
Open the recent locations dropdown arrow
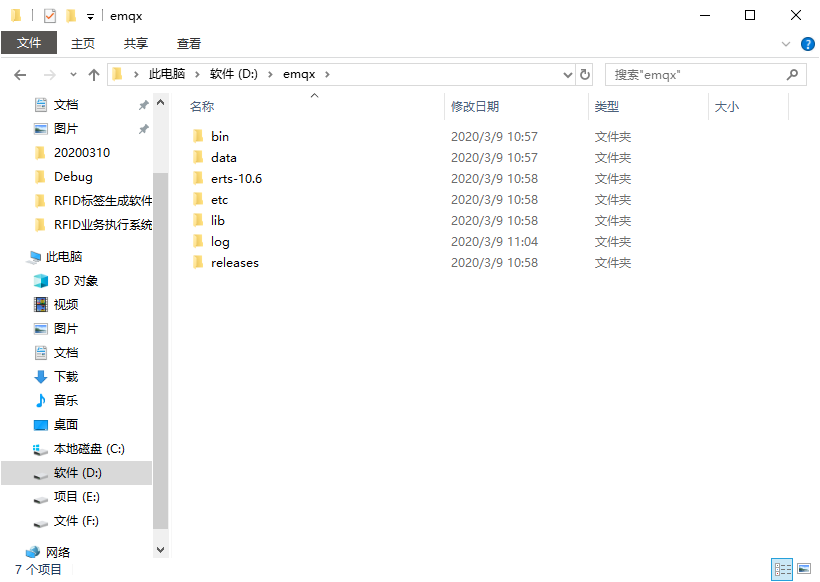click(73, 75)
